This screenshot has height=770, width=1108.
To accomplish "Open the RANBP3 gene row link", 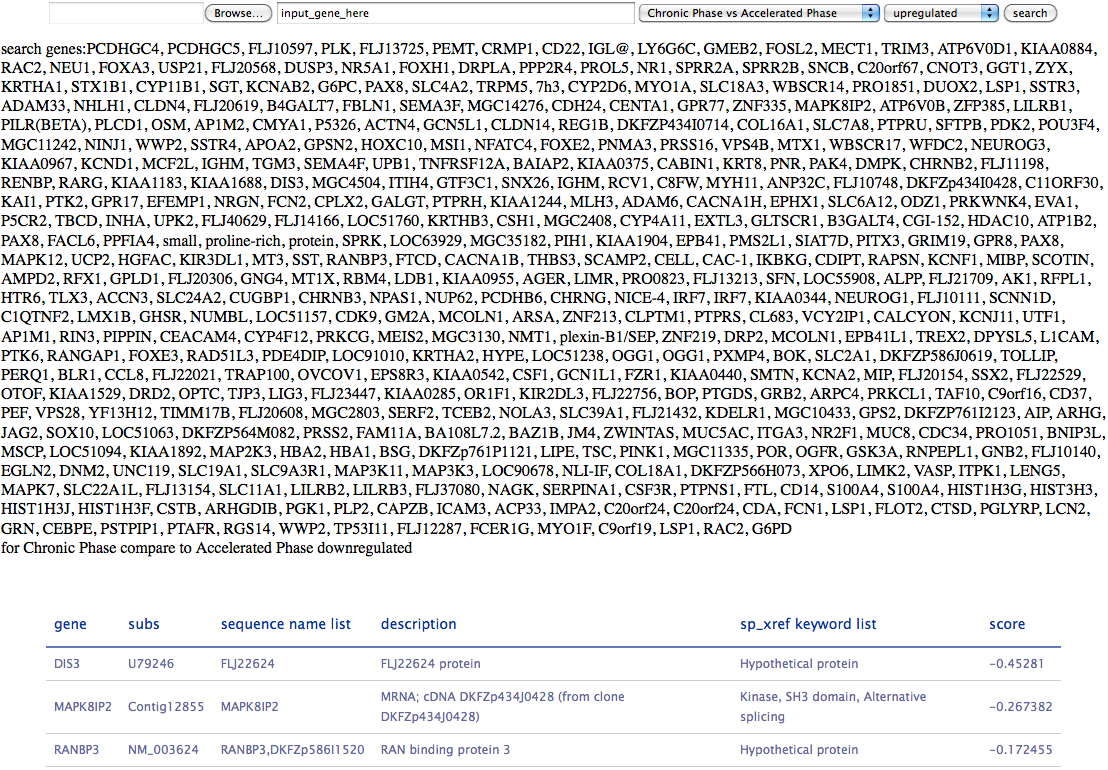I will pyautogui.click(x=76, y=749).
